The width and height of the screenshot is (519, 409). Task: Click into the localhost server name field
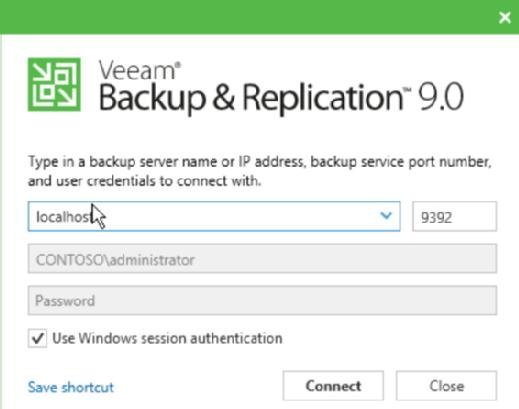pos(214,216)
